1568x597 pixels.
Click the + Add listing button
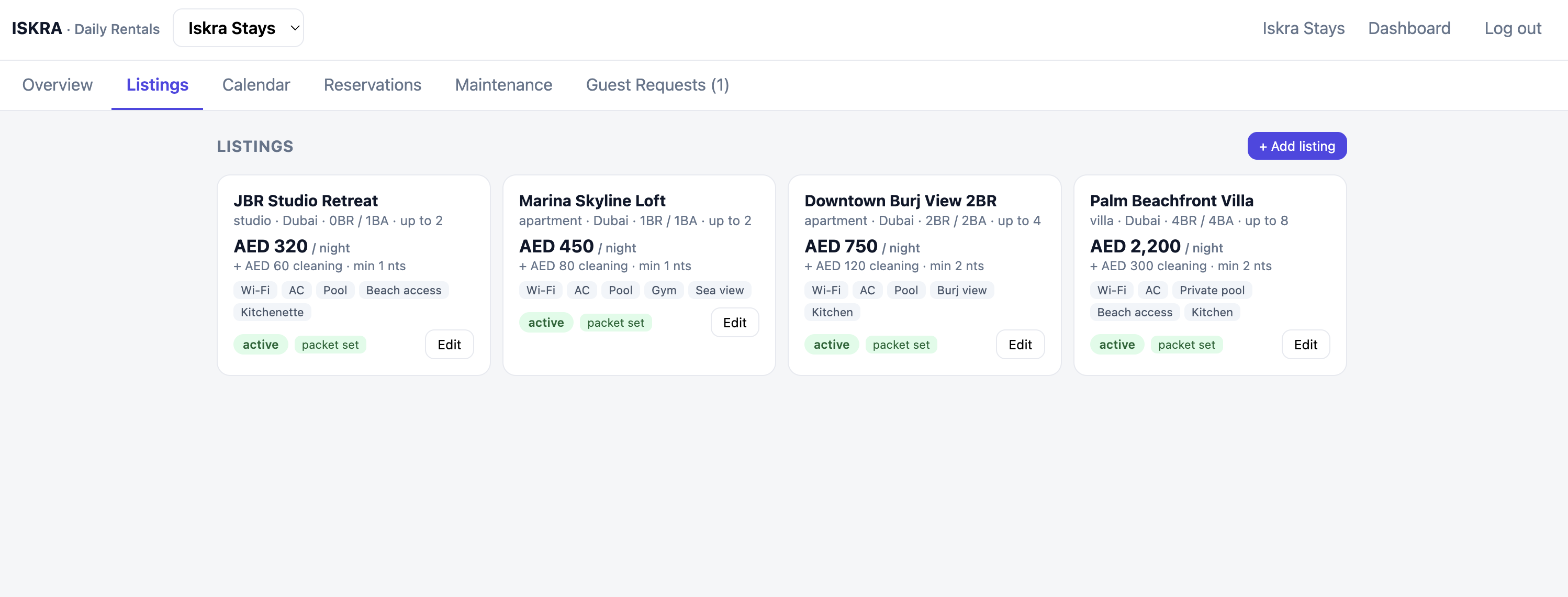tap(1296, 146)
